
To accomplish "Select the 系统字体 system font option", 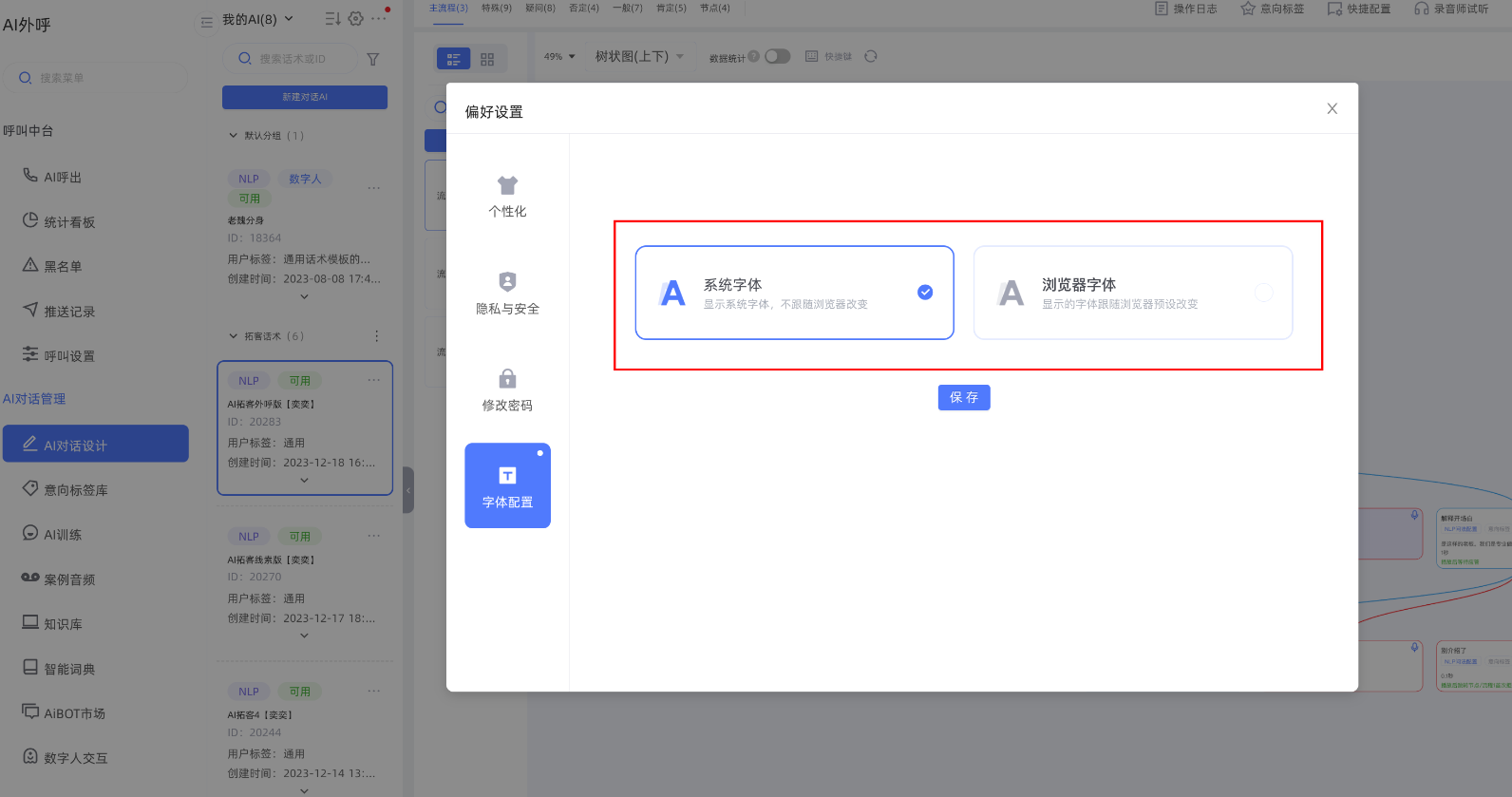I will pyautogui.click(x=794, y=293).
